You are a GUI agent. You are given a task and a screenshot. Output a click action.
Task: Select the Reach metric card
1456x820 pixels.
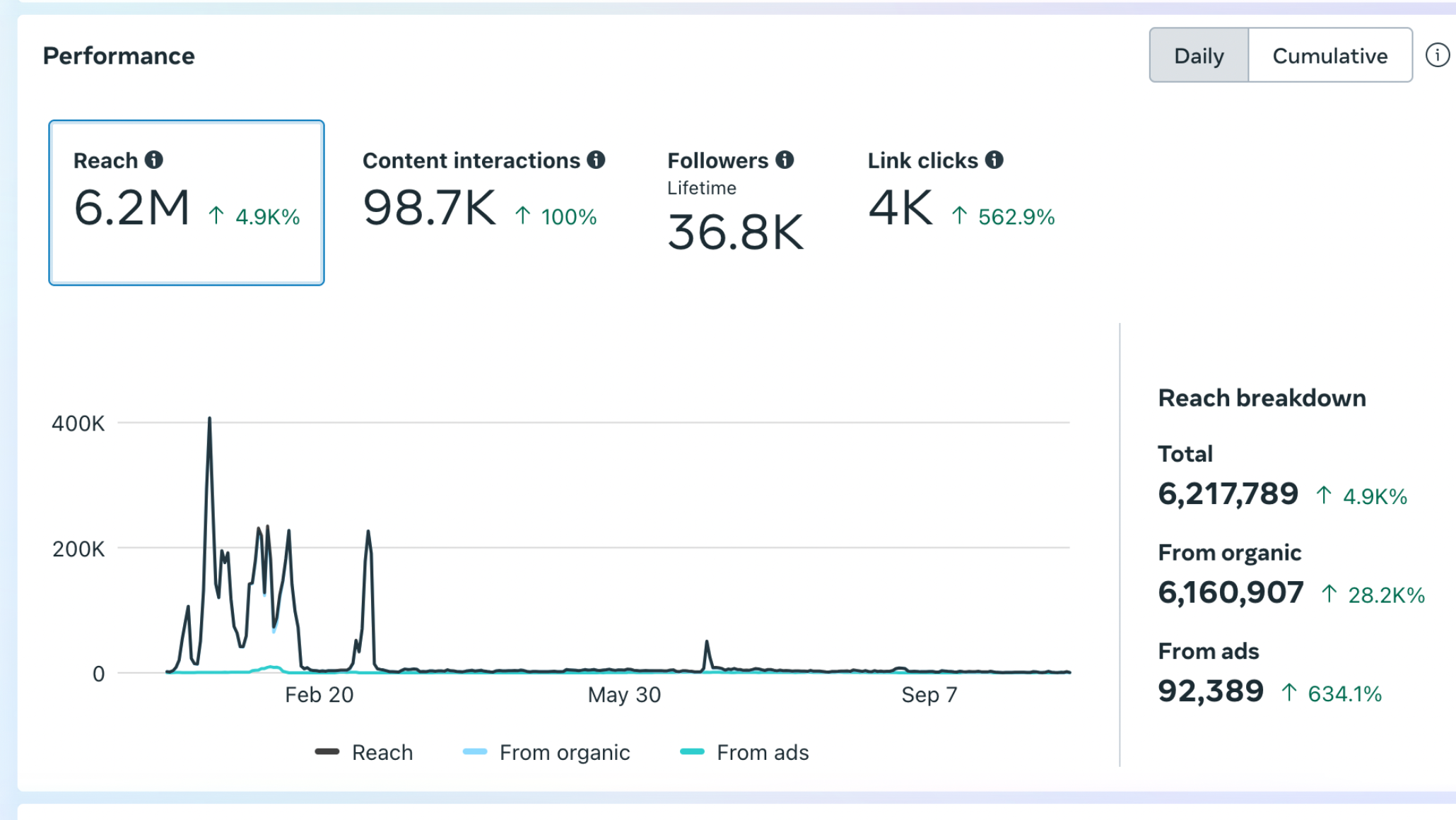point(187,203)
